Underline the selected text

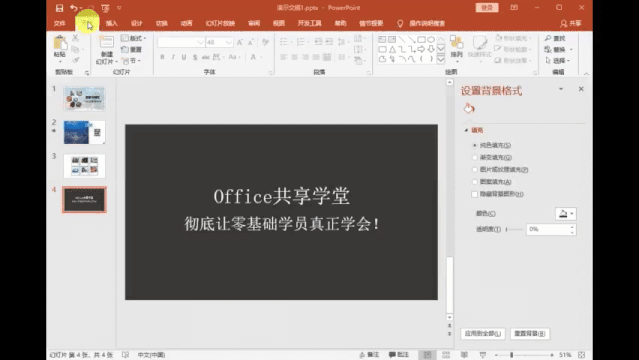click(184, 57)
